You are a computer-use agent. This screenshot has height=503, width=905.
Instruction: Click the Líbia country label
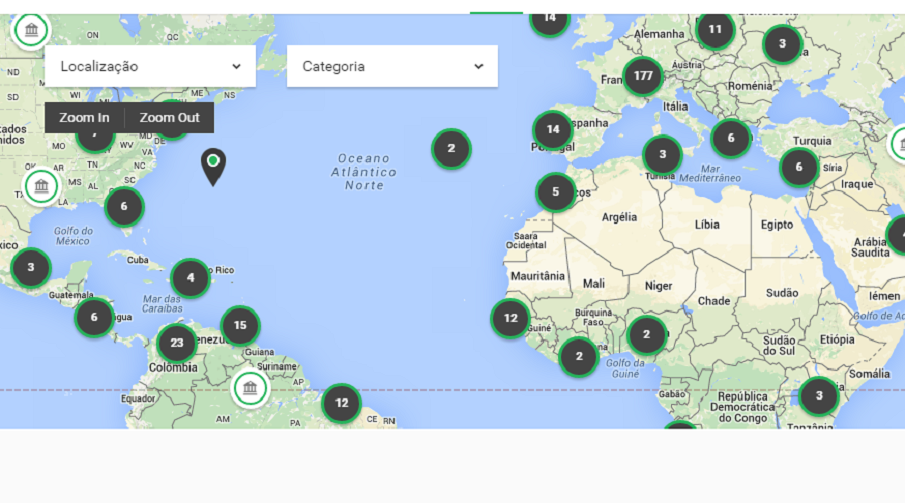707,225
